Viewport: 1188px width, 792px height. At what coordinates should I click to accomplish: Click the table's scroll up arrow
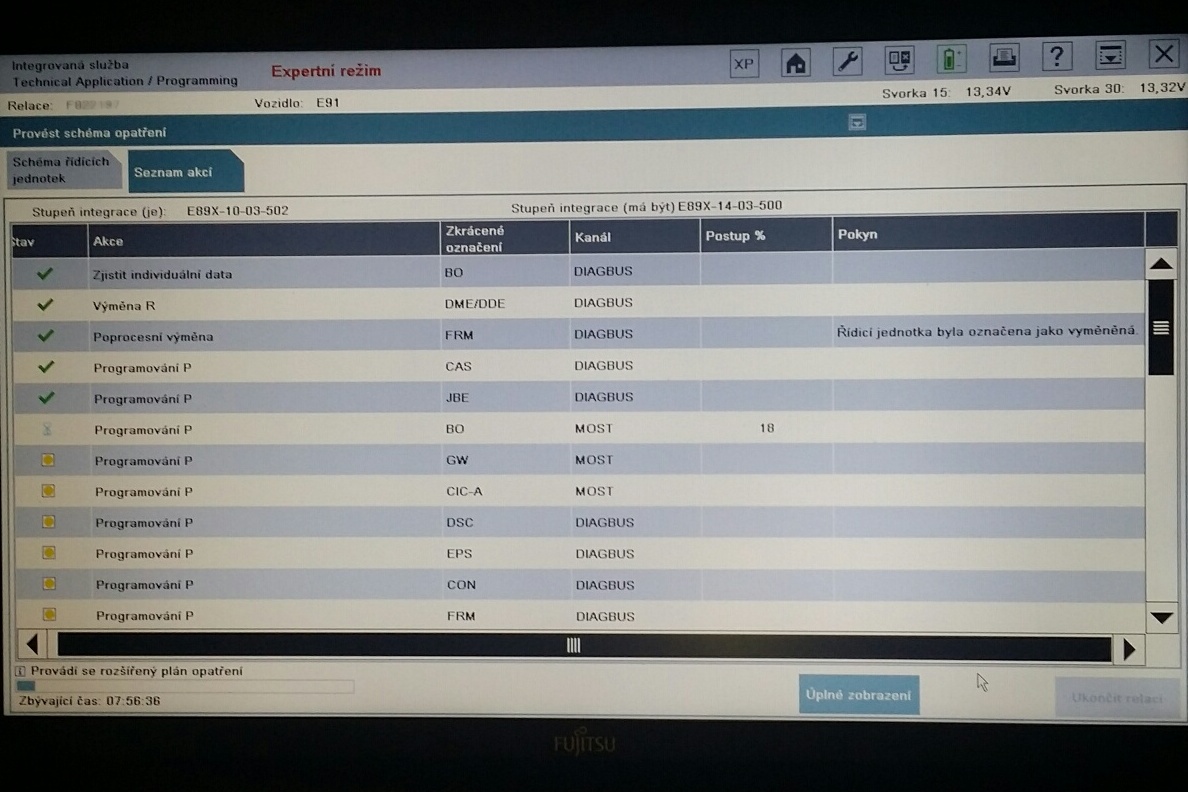point(1161,265)
